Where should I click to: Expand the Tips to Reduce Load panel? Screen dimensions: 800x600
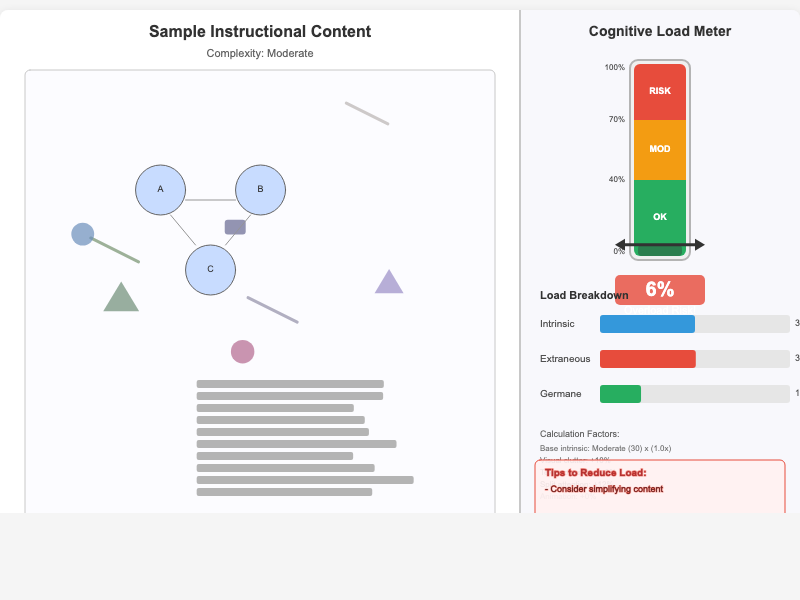pos(597,473)
